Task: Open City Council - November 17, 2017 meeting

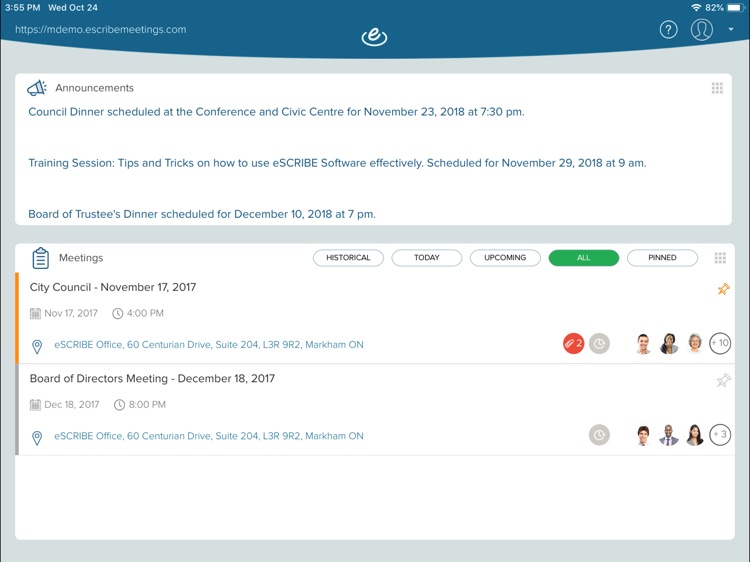Action: [113, 287]
